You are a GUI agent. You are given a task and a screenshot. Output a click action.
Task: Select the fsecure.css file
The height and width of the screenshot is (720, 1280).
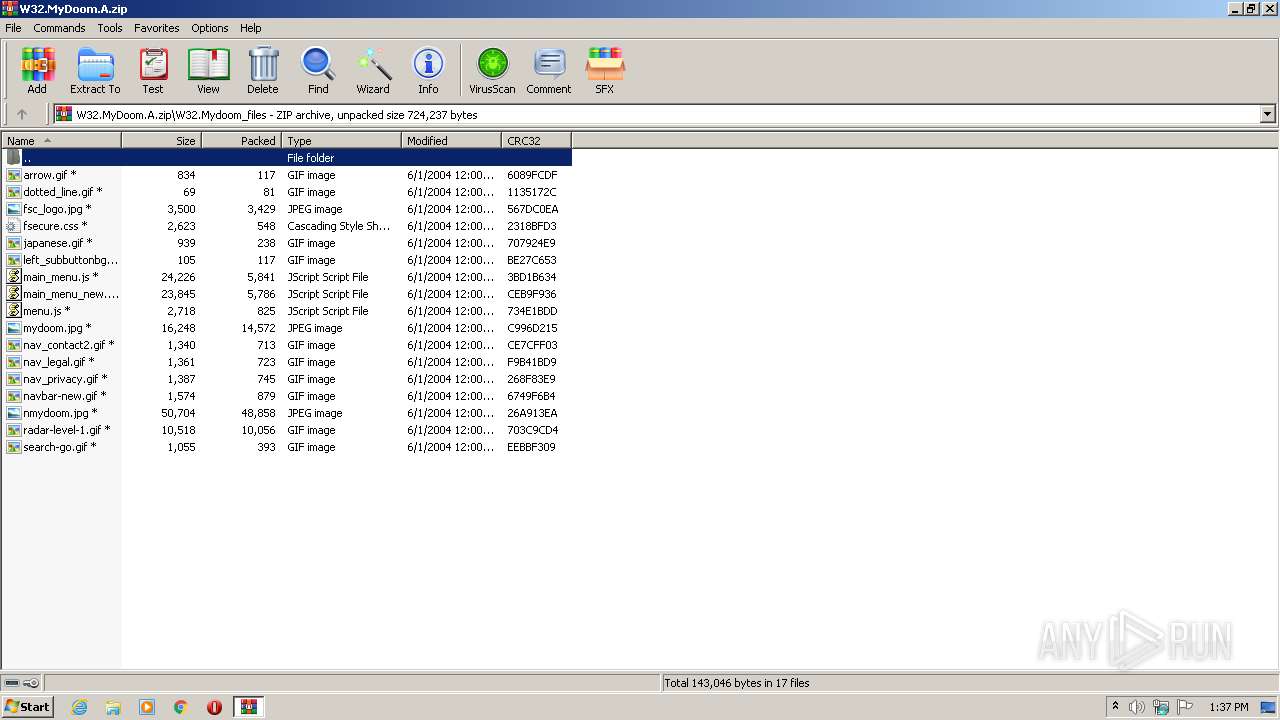click(x=287, y=226)
